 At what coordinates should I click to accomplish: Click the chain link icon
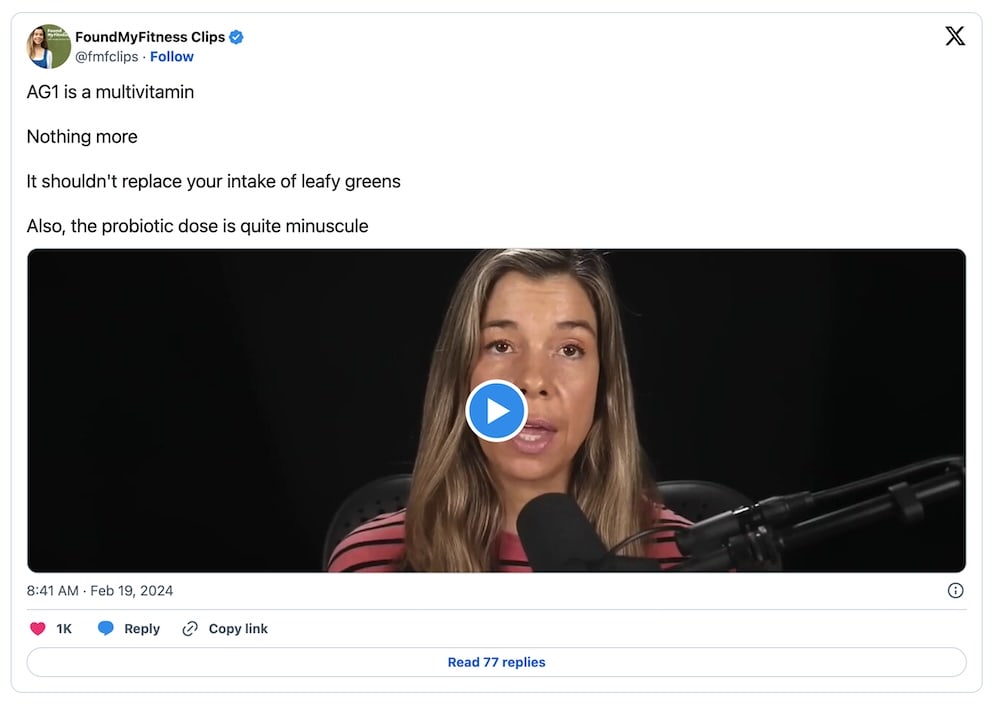(x=190, y=629)
